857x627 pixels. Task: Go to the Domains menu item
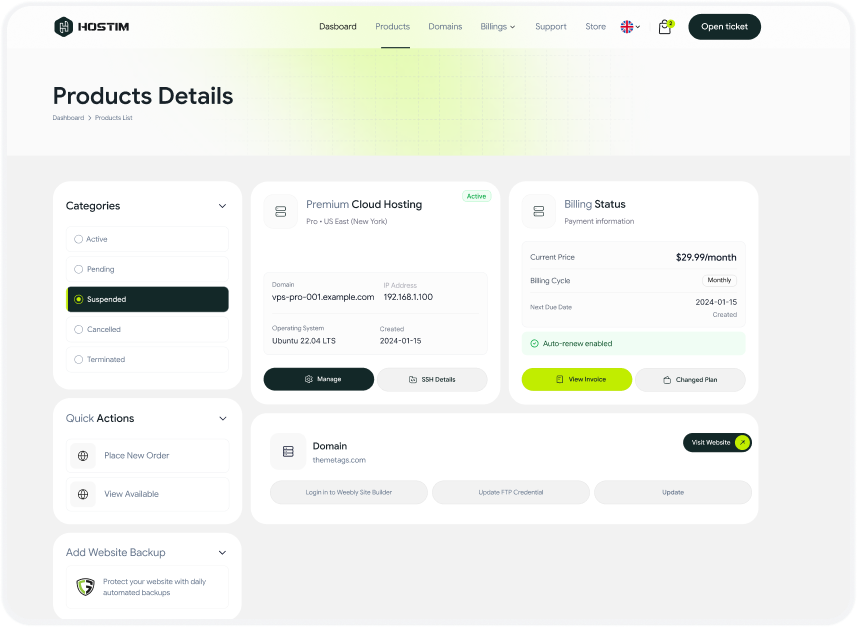tap(445, 27)
